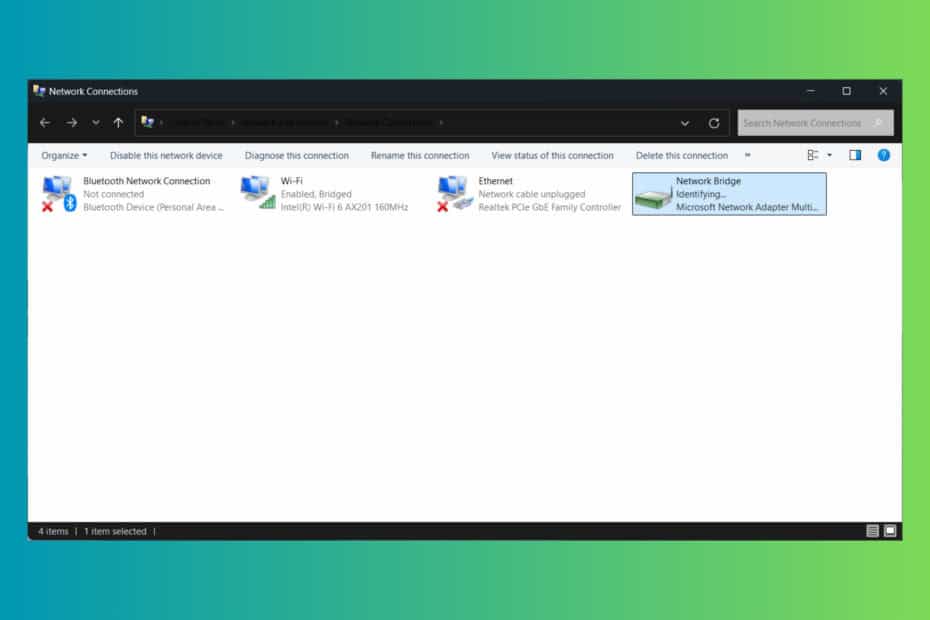
Task: Select the Bluetooth Network Connection adapter icon
Action: pyautogui.click(x=59, y=193)
